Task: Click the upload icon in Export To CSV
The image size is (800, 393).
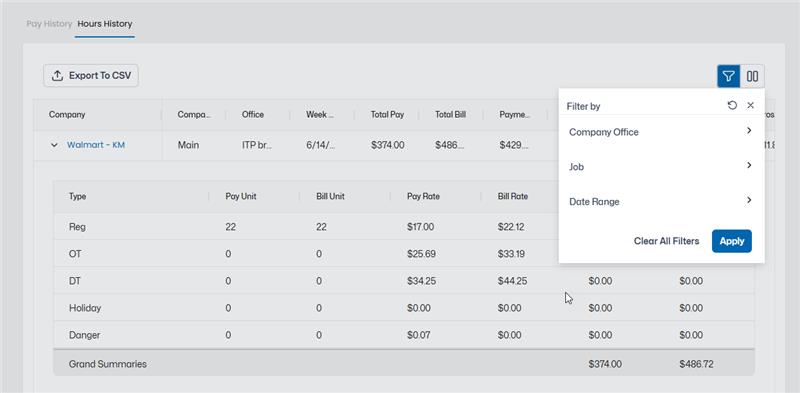Action: pyautogui.click(x=58, y=76)
